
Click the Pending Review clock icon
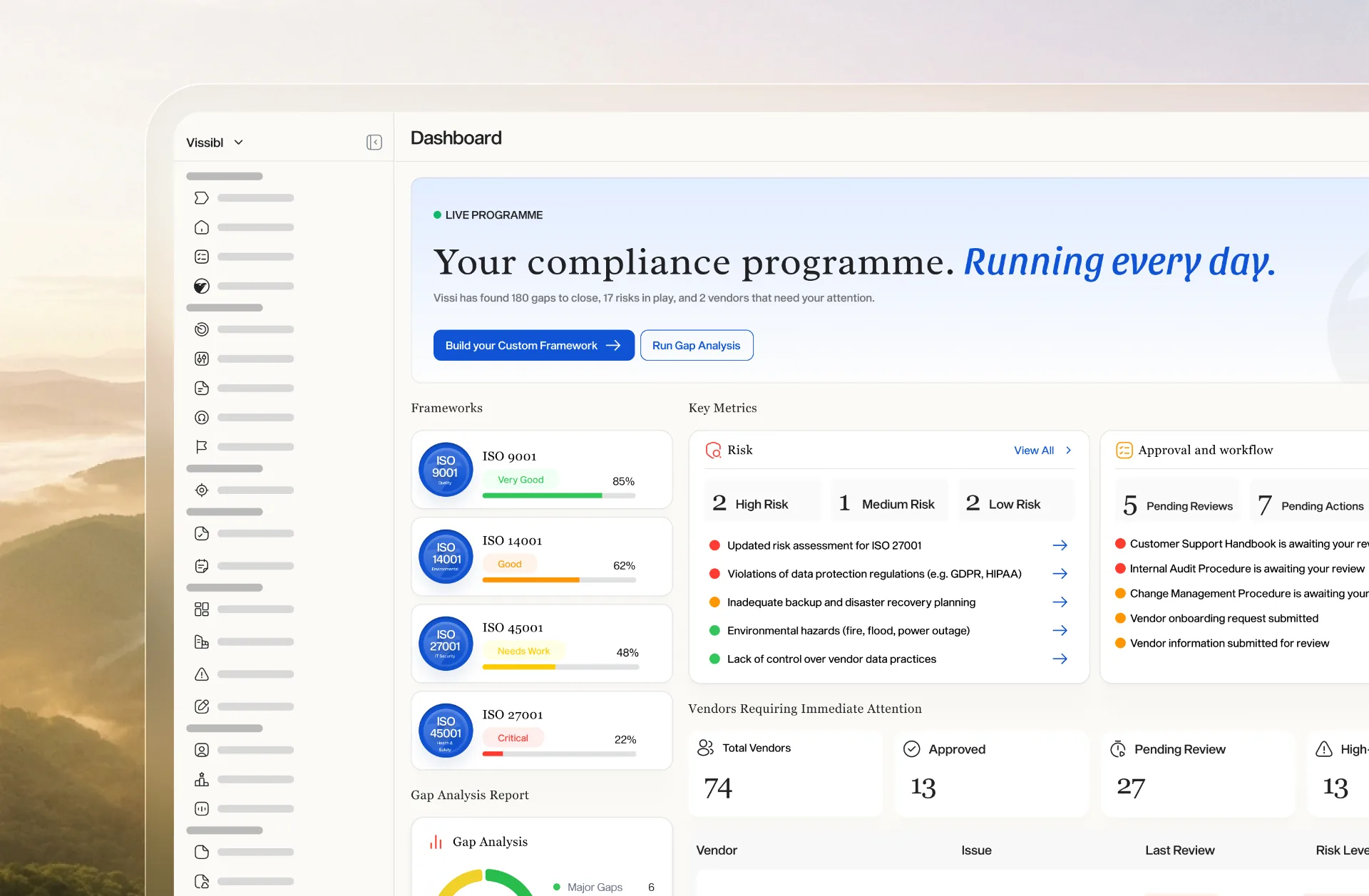point(1118,749)
